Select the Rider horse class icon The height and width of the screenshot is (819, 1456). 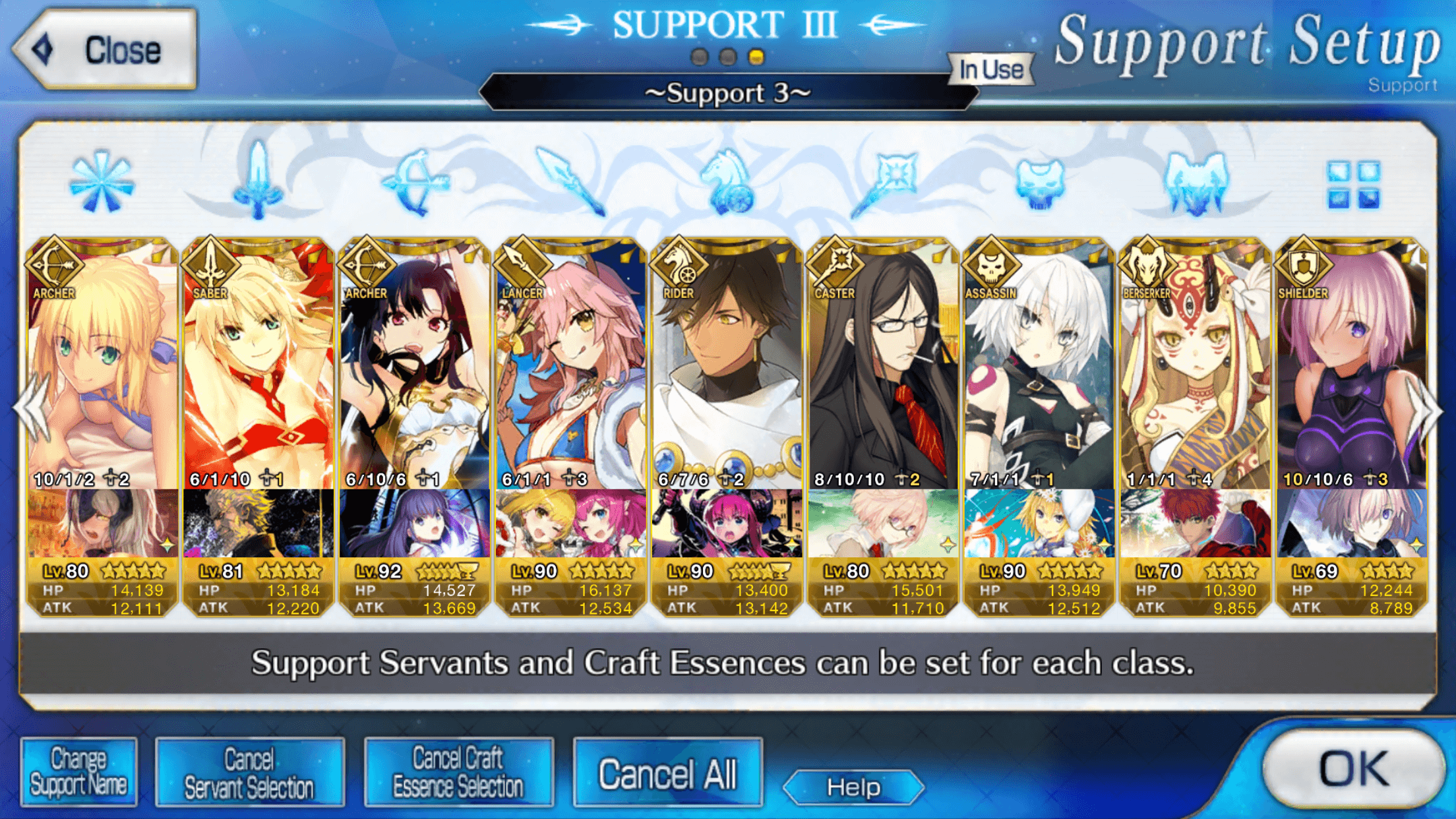point(727,181)
